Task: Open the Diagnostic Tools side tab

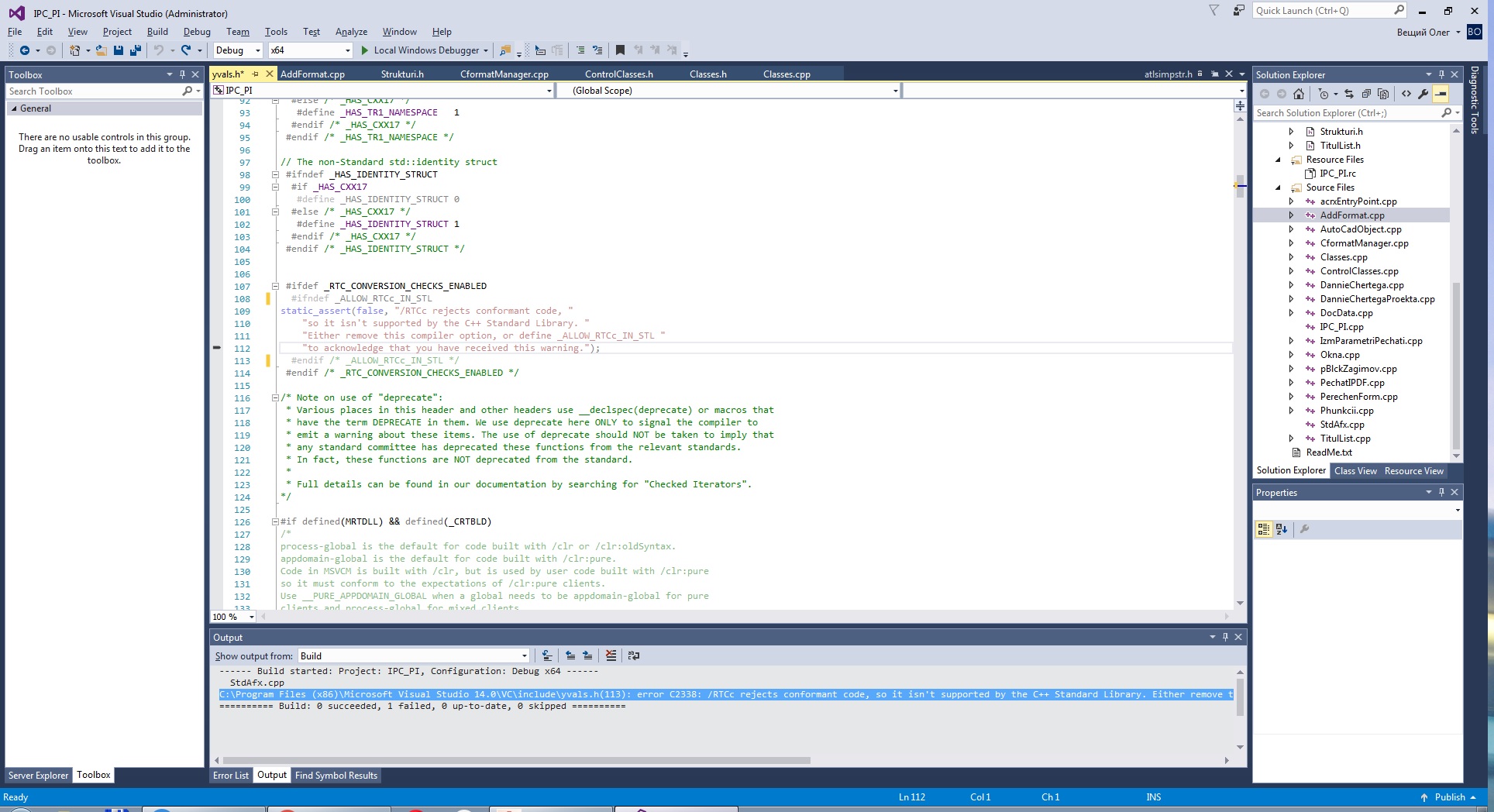Action: click(1474, 100)
